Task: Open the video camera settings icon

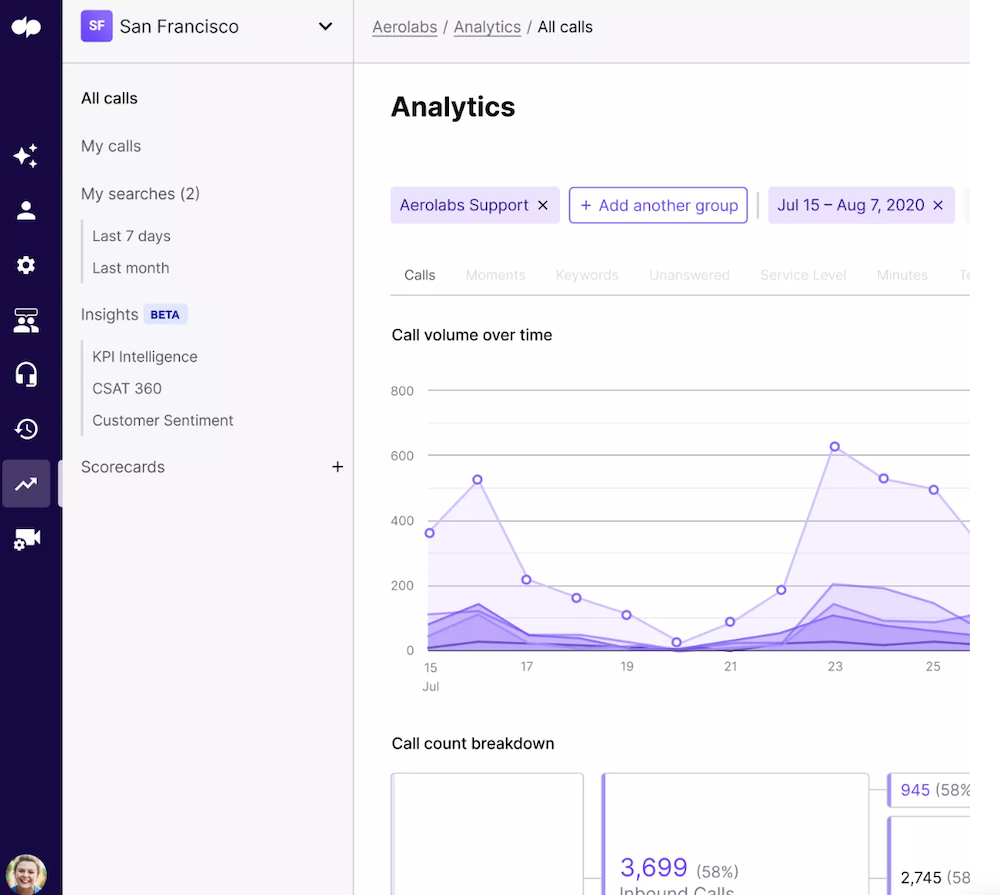Action: pyautogui.click(x=27, y=539)
